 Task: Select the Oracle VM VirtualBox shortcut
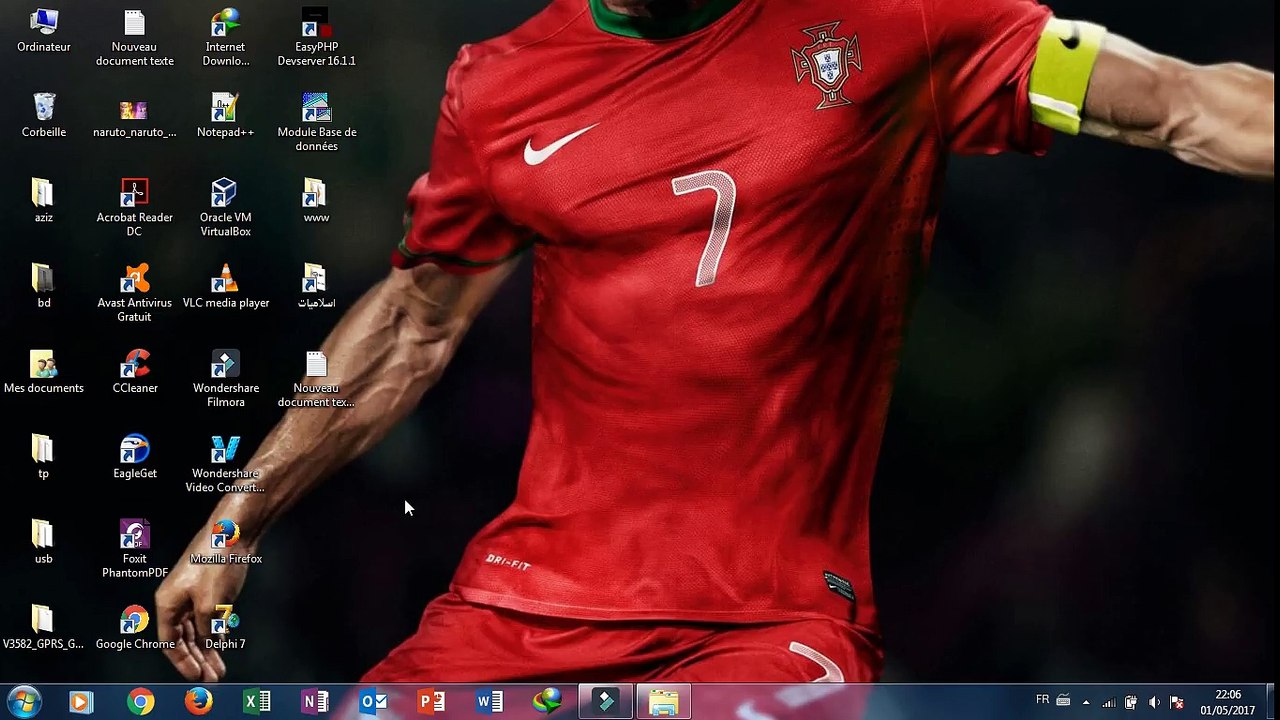226,208
